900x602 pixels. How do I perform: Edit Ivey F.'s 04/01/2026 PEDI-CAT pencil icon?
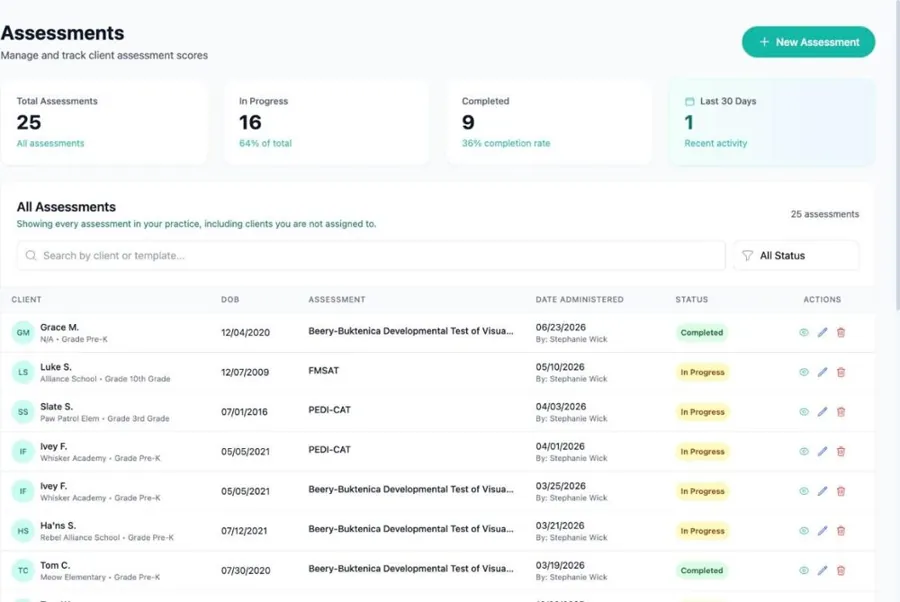click(x=823, y=451)
